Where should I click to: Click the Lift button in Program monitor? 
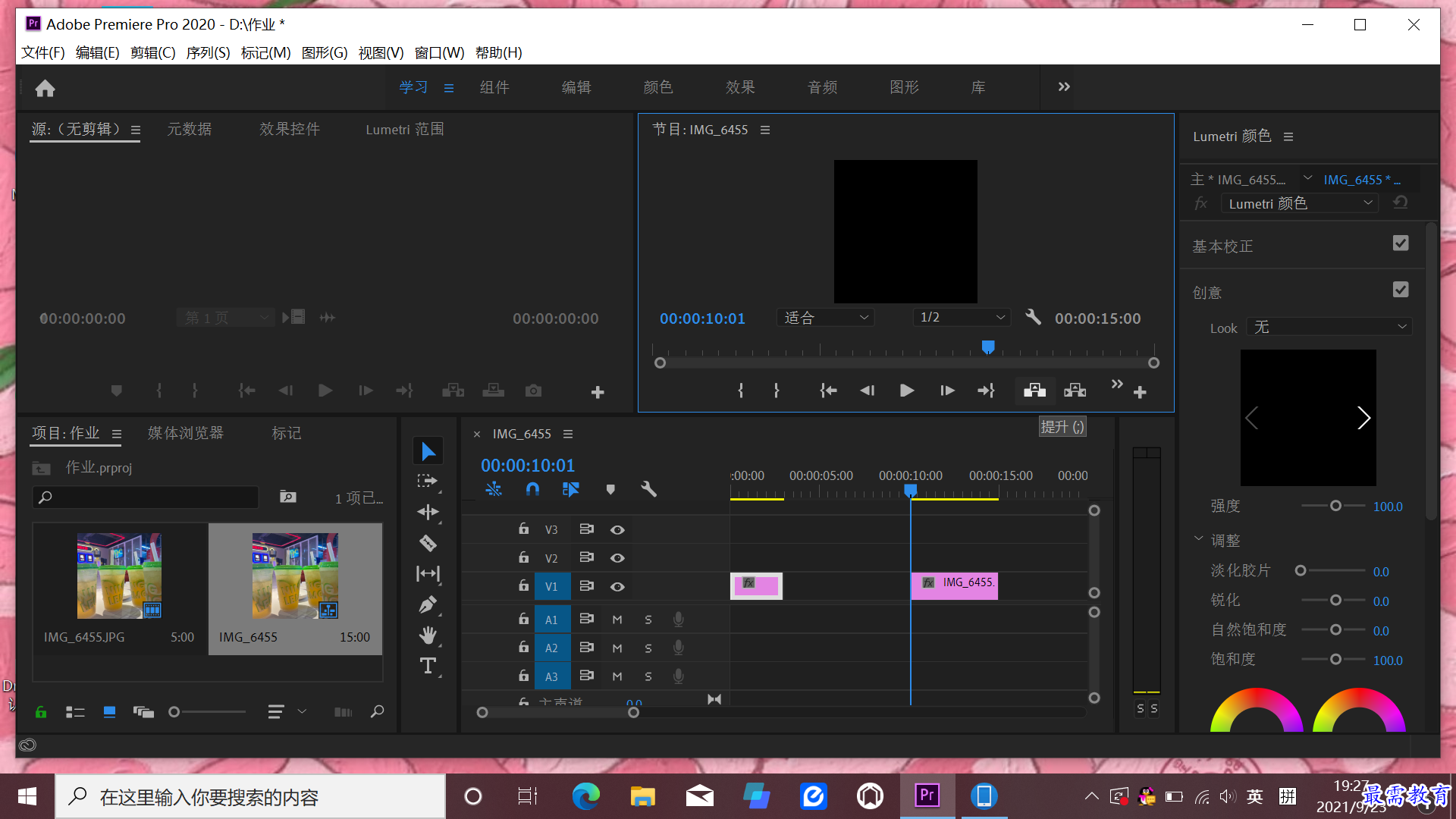(x=1034, y=391)
